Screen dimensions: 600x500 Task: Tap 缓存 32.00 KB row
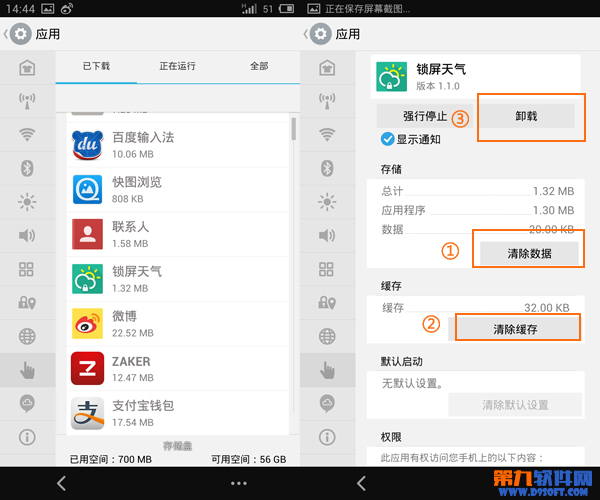(x=476, y=308)
